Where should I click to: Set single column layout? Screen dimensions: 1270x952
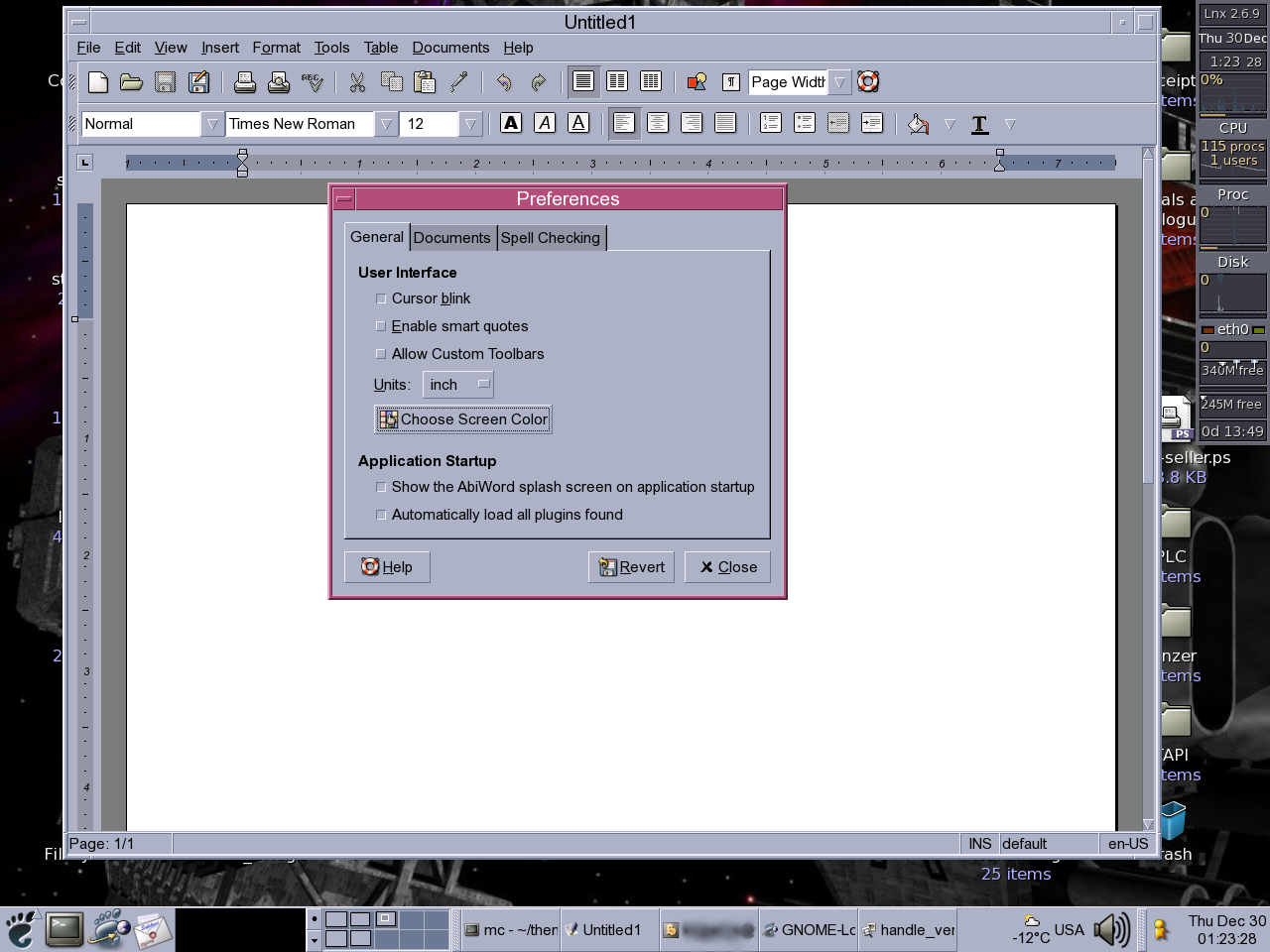point(583,82)
